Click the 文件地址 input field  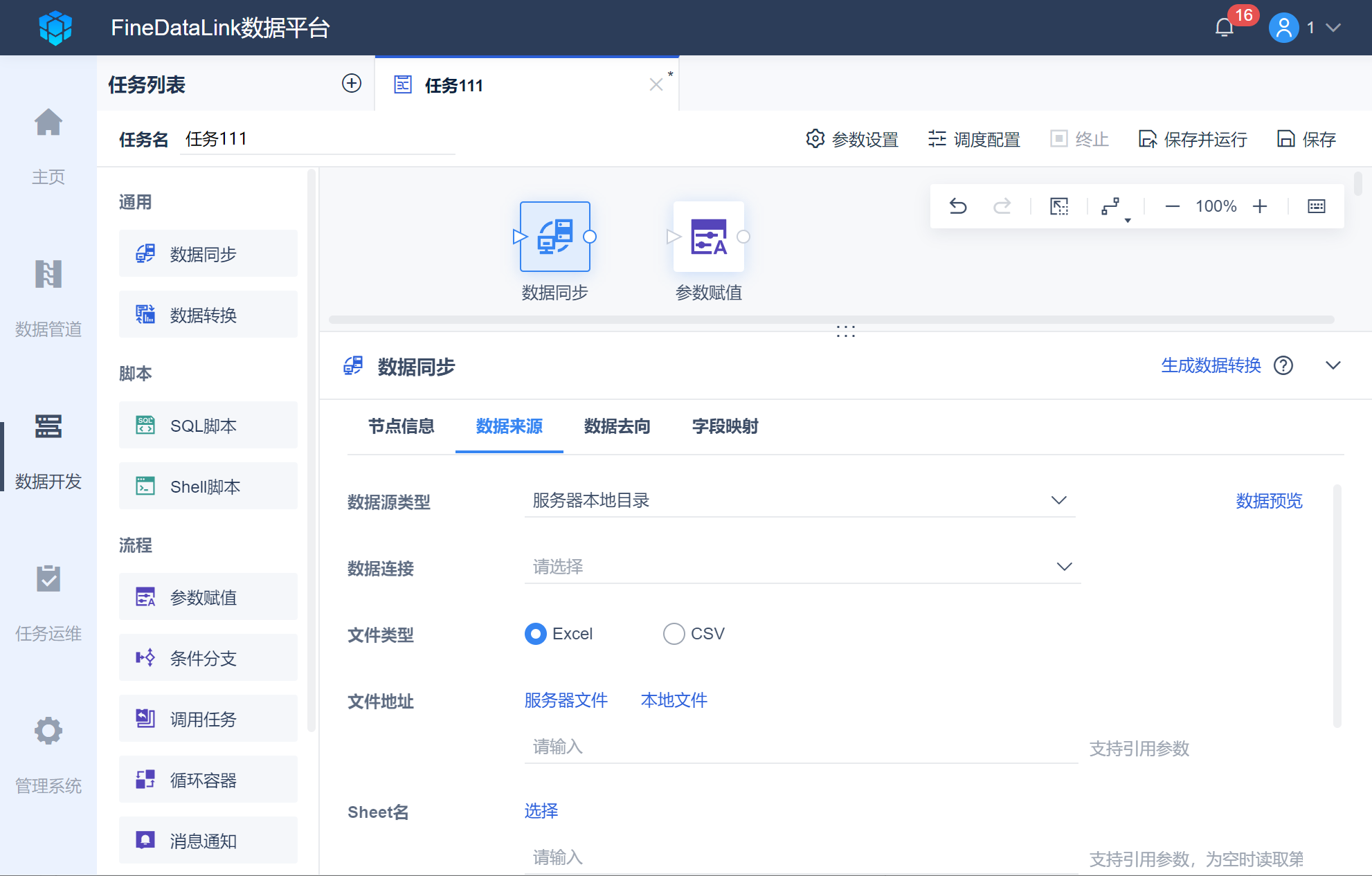pyautogui.click(x=800, y=747)
